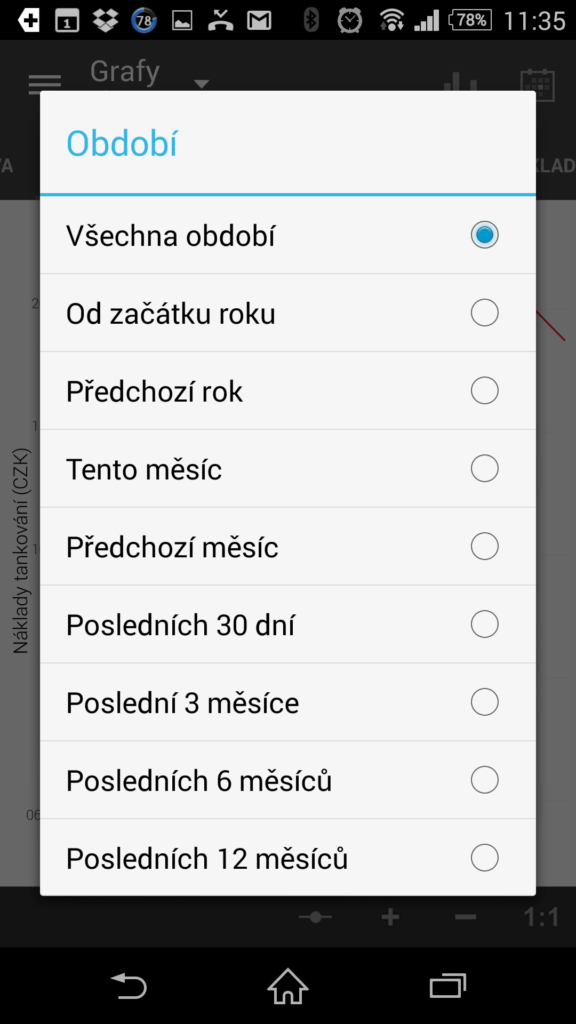The width and height of the screenshot is (576, 1024).
Task: Tap the bar chart icon in header
Action: click(460, 83)
